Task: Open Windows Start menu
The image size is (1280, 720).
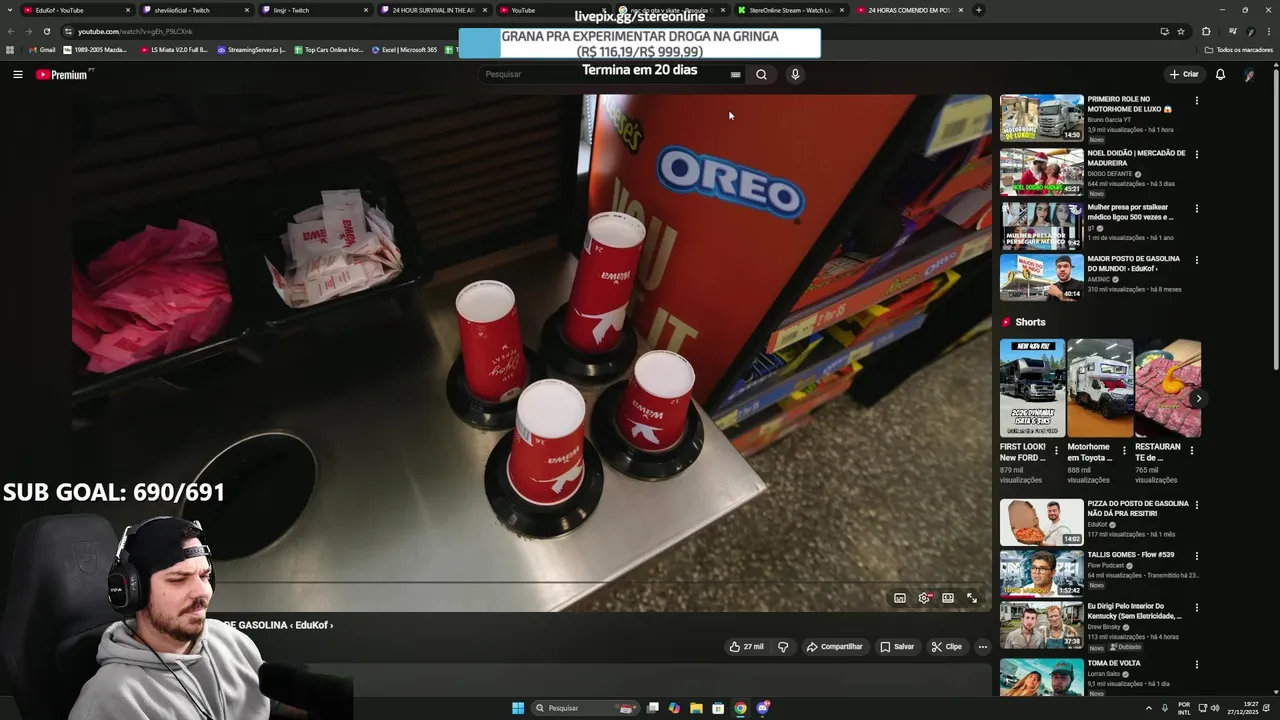Action: (518, 708)
